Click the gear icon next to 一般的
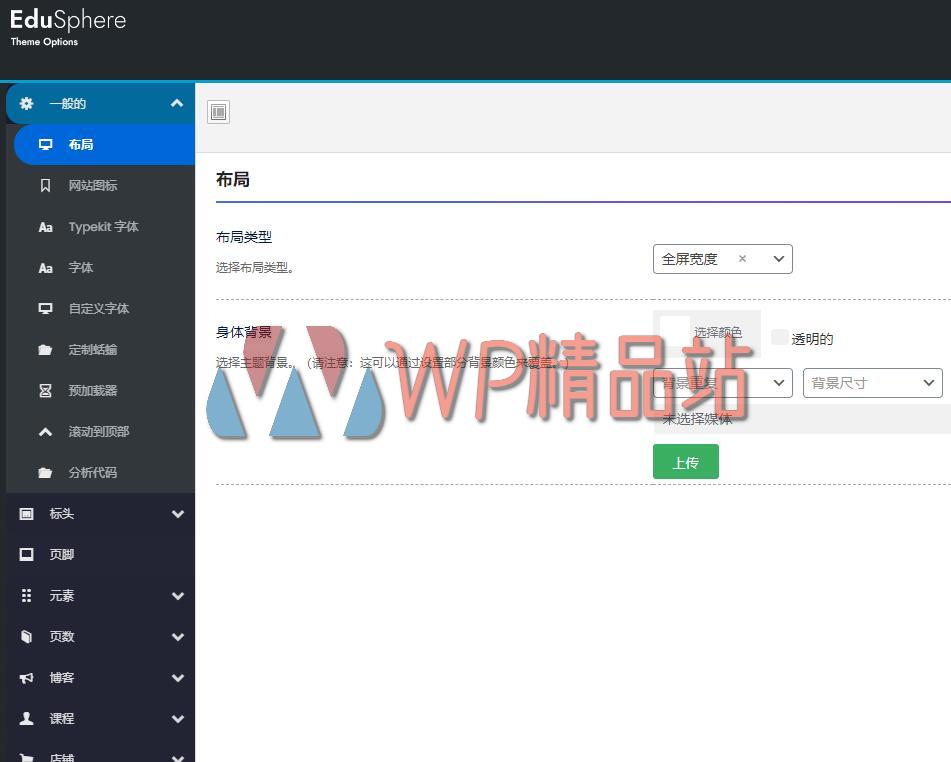The image size is (951, 762). pos(26,103)
